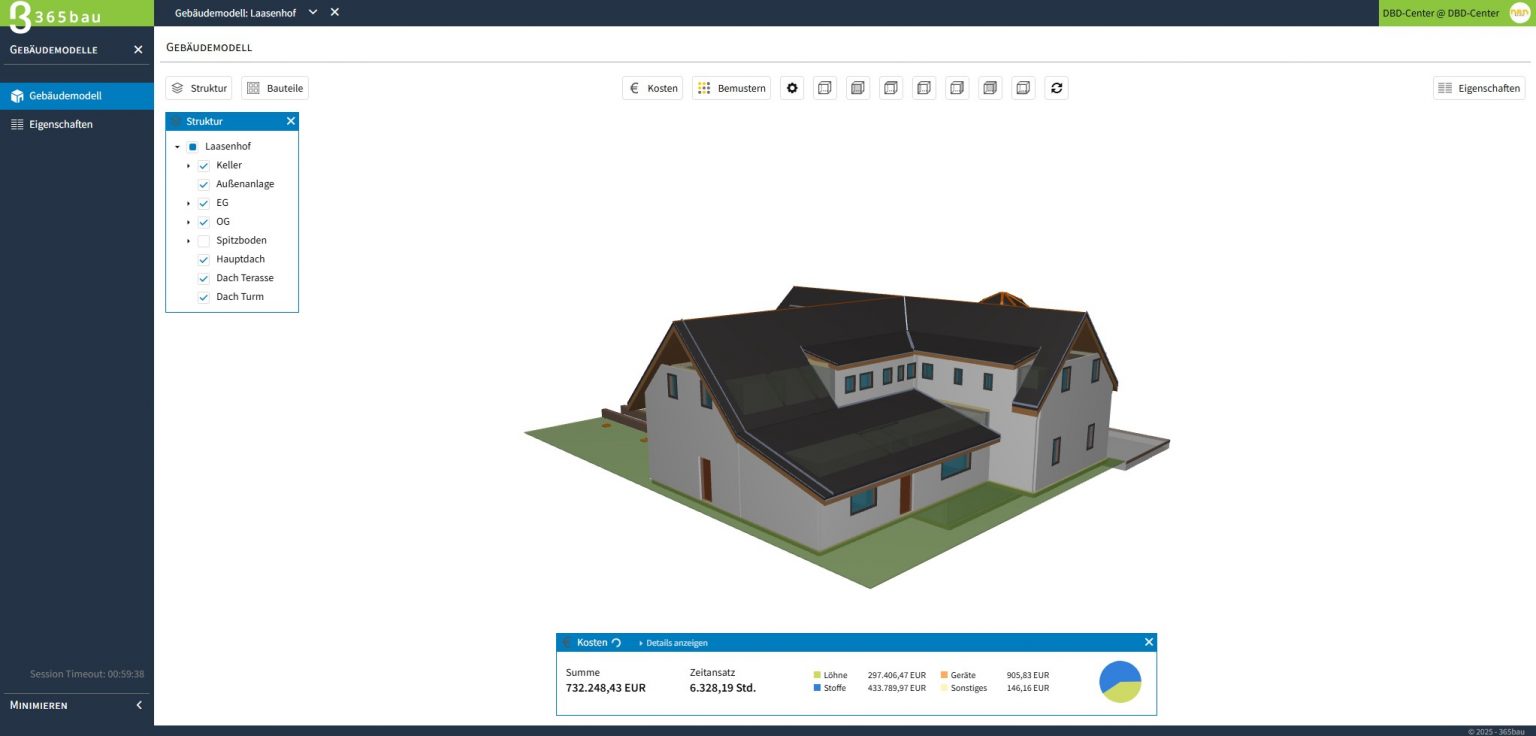Viewport: 1536px width, 736px height.
Task: Enable the Spitzboden checkbox
Action: tap(204, 241)
